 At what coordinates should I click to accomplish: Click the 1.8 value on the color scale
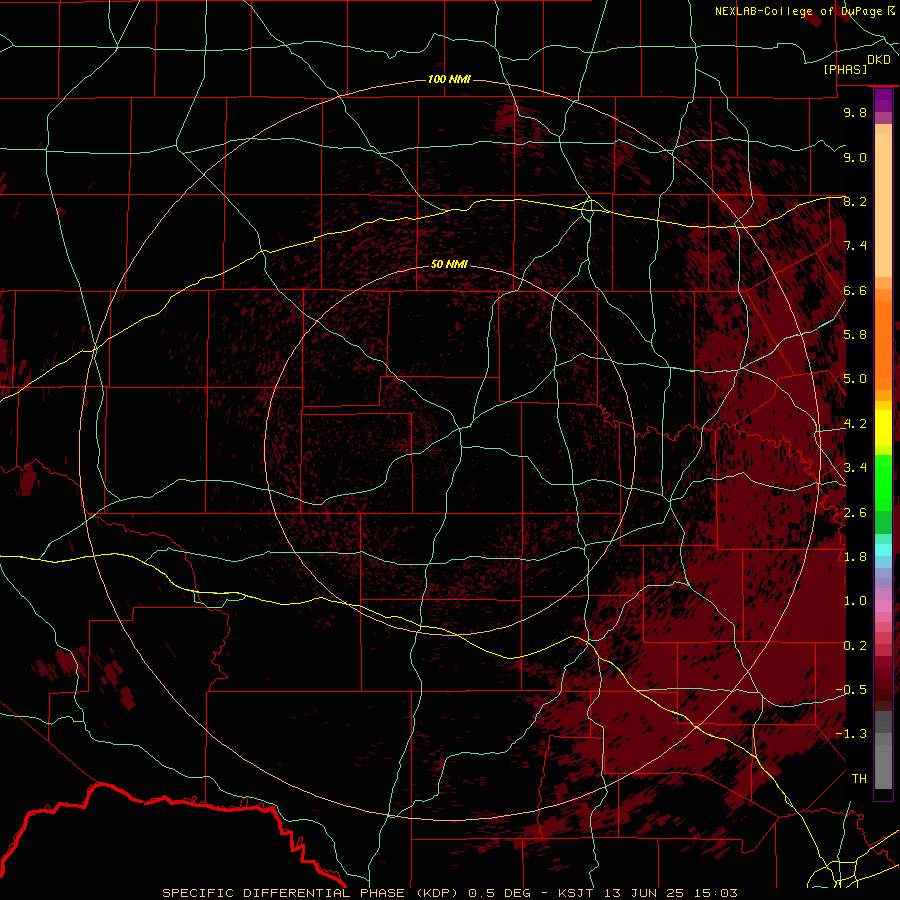click(x=855, y=557)
